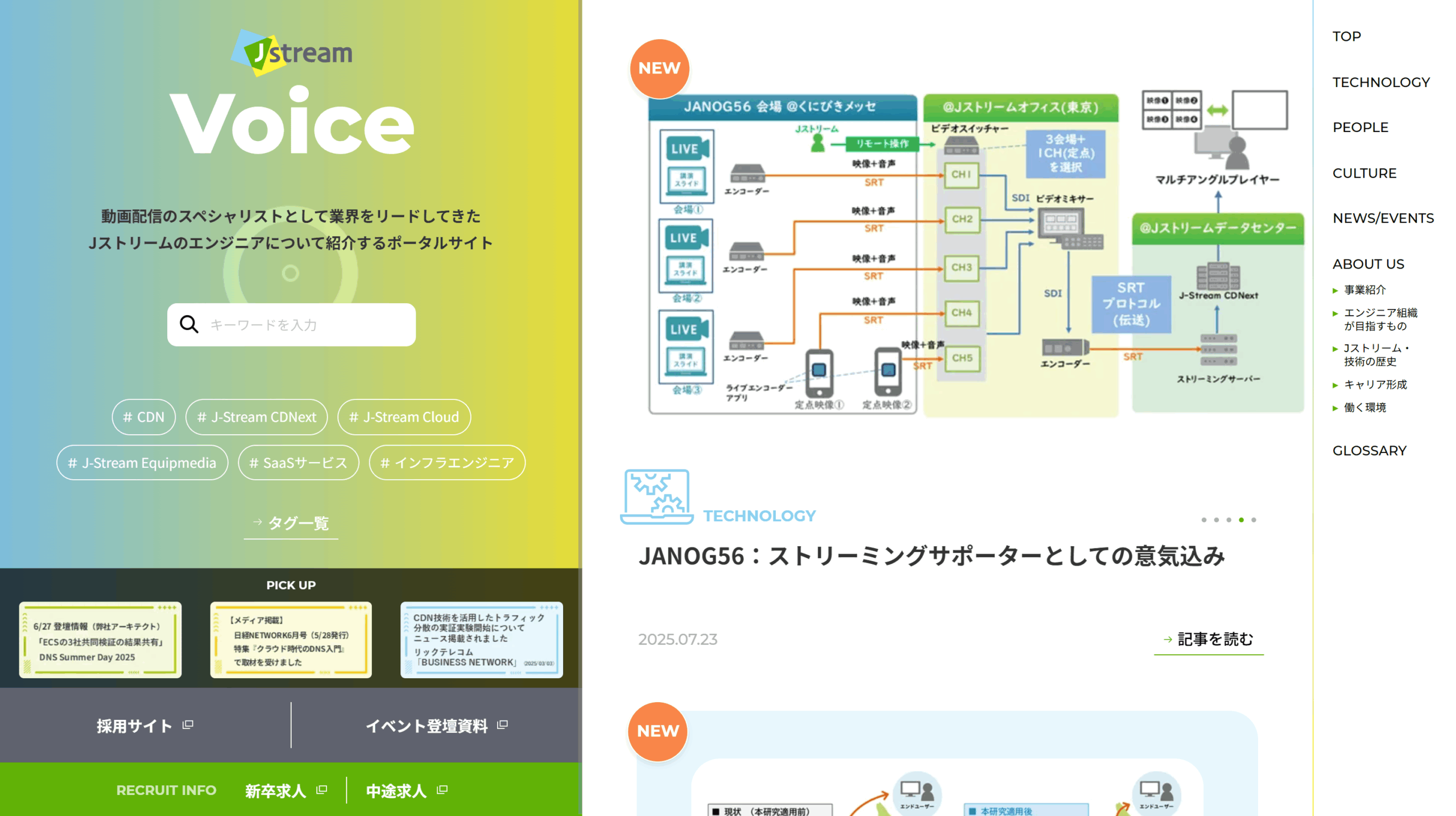This screenshot has height=816, width=1456.
Task: Open the JANOG56 article title
Action: pyautogui.click(x=931, y=556)
